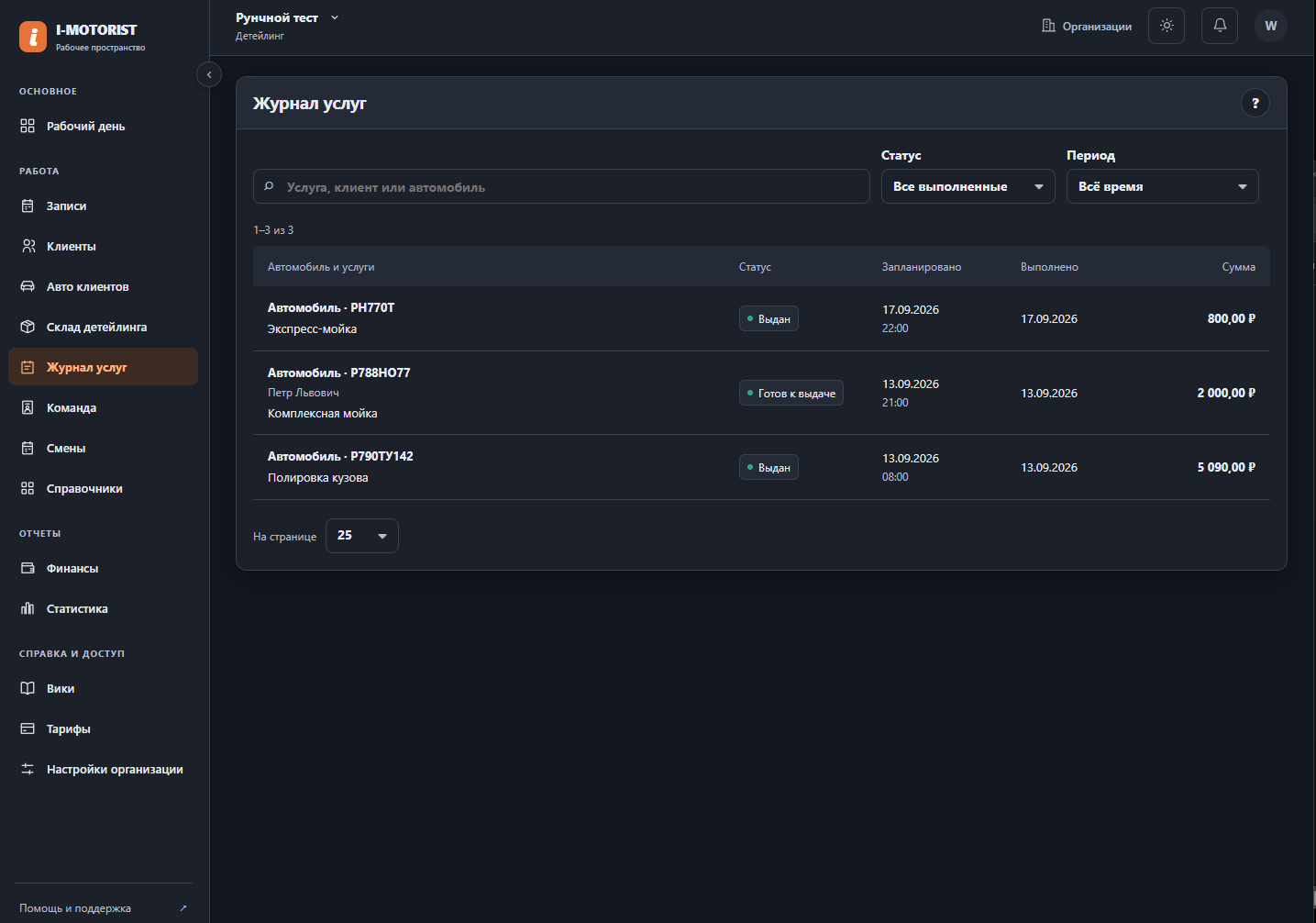Open Помощь и поддержка link
The width and height of the screenshot is (1316, 923).
103,908
